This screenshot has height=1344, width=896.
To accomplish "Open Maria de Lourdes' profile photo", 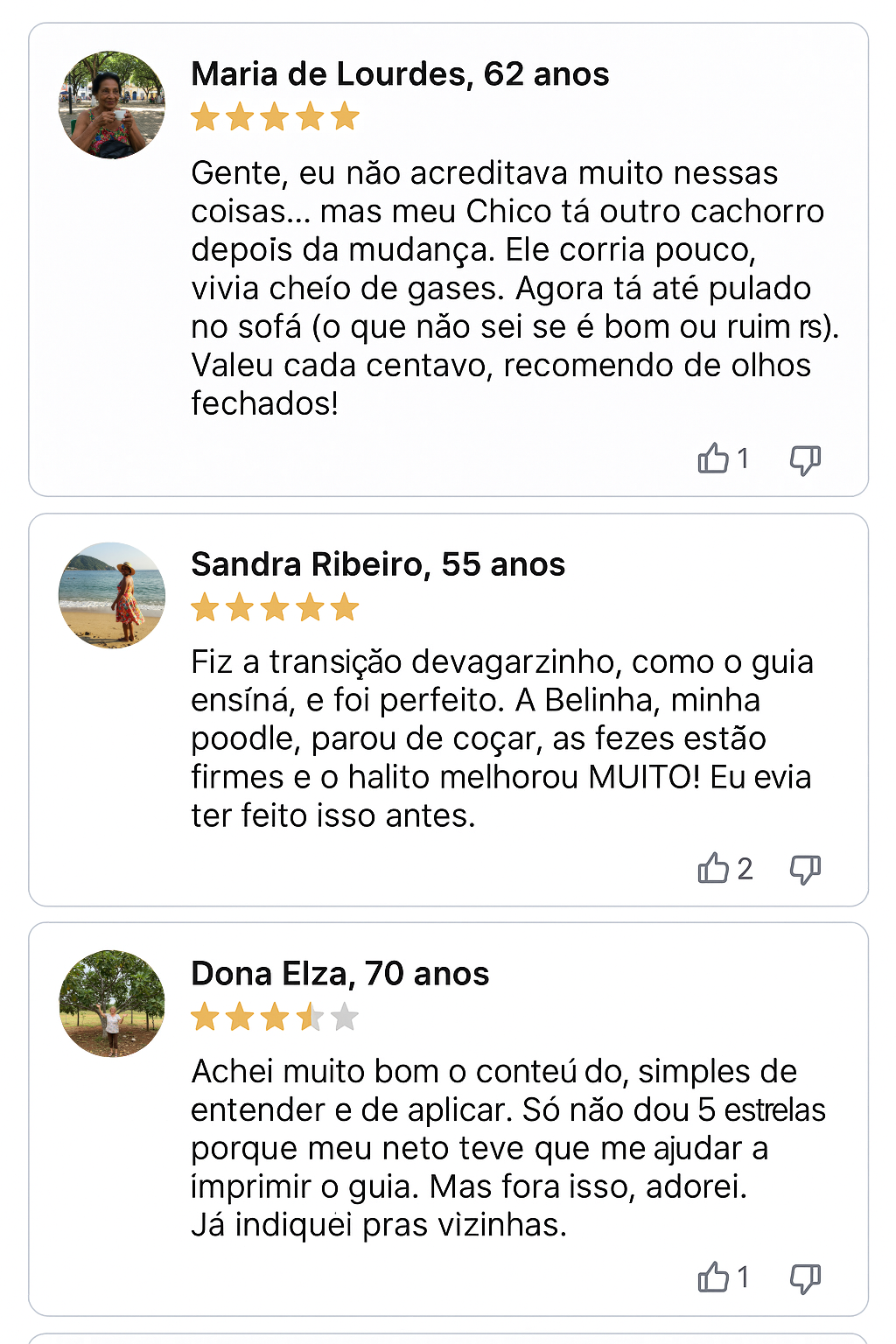I will 112,104.
